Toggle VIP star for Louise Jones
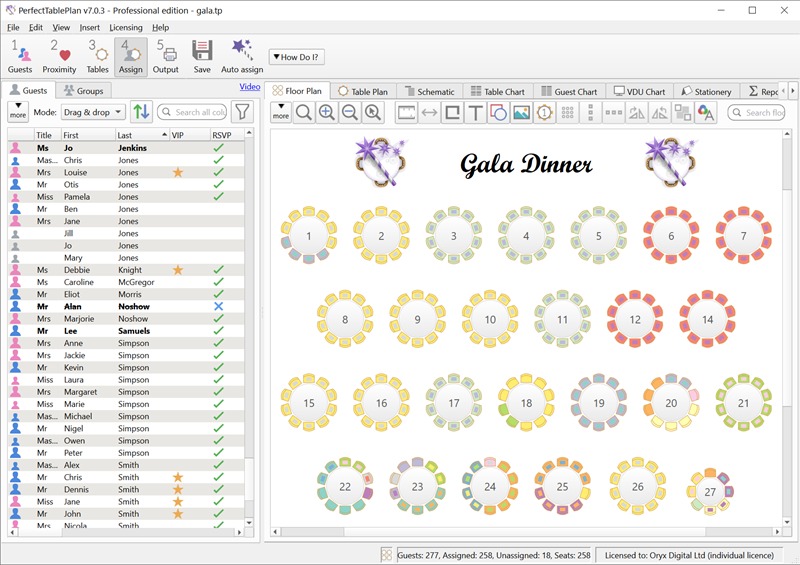 [x=178, y=172]
